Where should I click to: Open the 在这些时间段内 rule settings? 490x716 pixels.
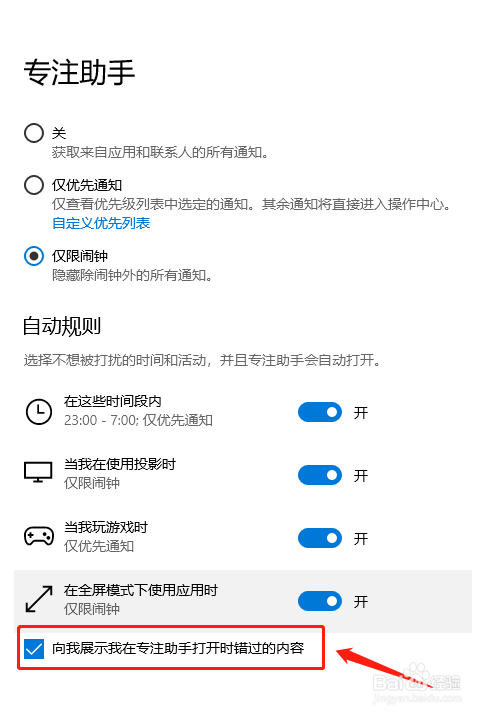click(x=113, y=401)
